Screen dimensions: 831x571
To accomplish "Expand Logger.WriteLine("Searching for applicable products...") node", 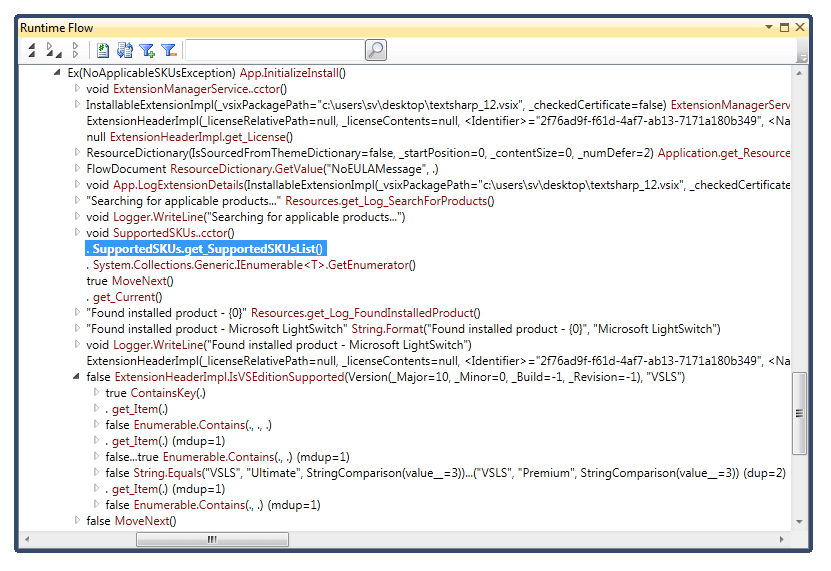I will (77, 216).
